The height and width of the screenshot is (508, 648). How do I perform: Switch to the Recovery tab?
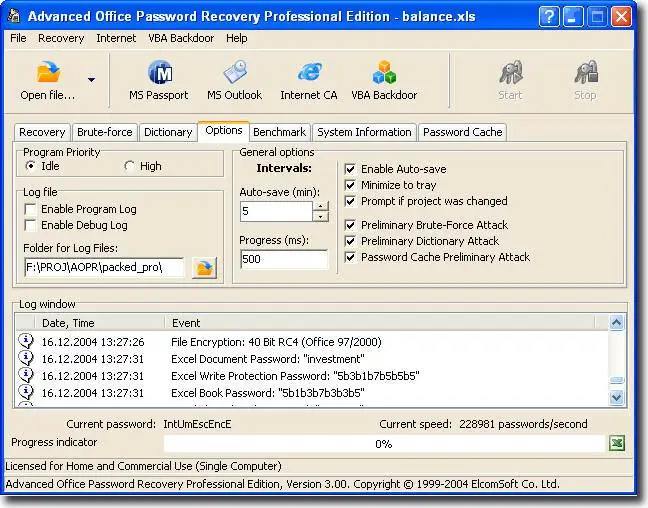(42, 132)
